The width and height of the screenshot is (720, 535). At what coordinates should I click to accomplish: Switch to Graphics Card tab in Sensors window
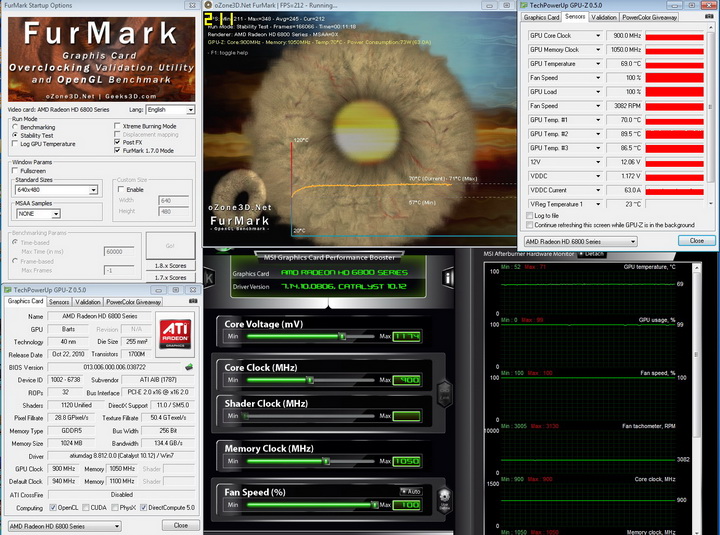[x=541, y=17]
